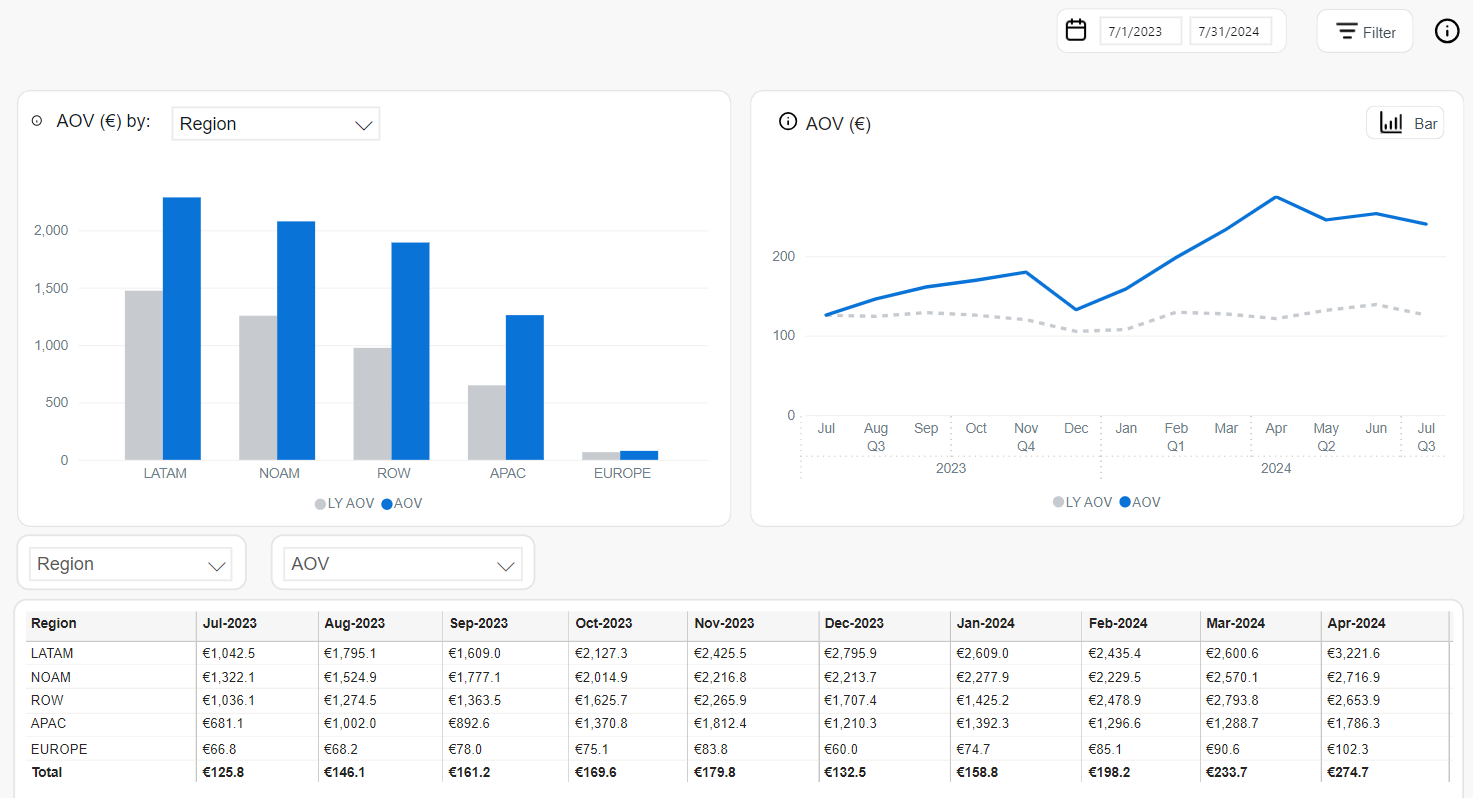Edit the start date 7/1/2023 field
The image size is (1473, 798).
pyautogui.click(x=1141, y=31)
